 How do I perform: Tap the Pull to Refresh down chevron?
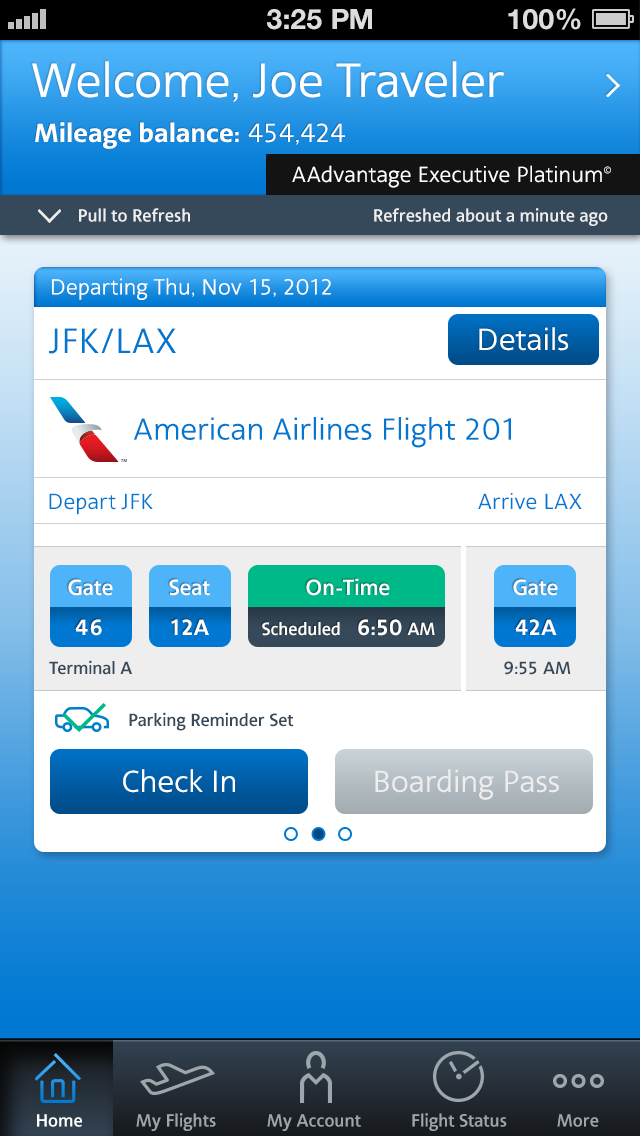pyautogui.click(x=49, y=216)
